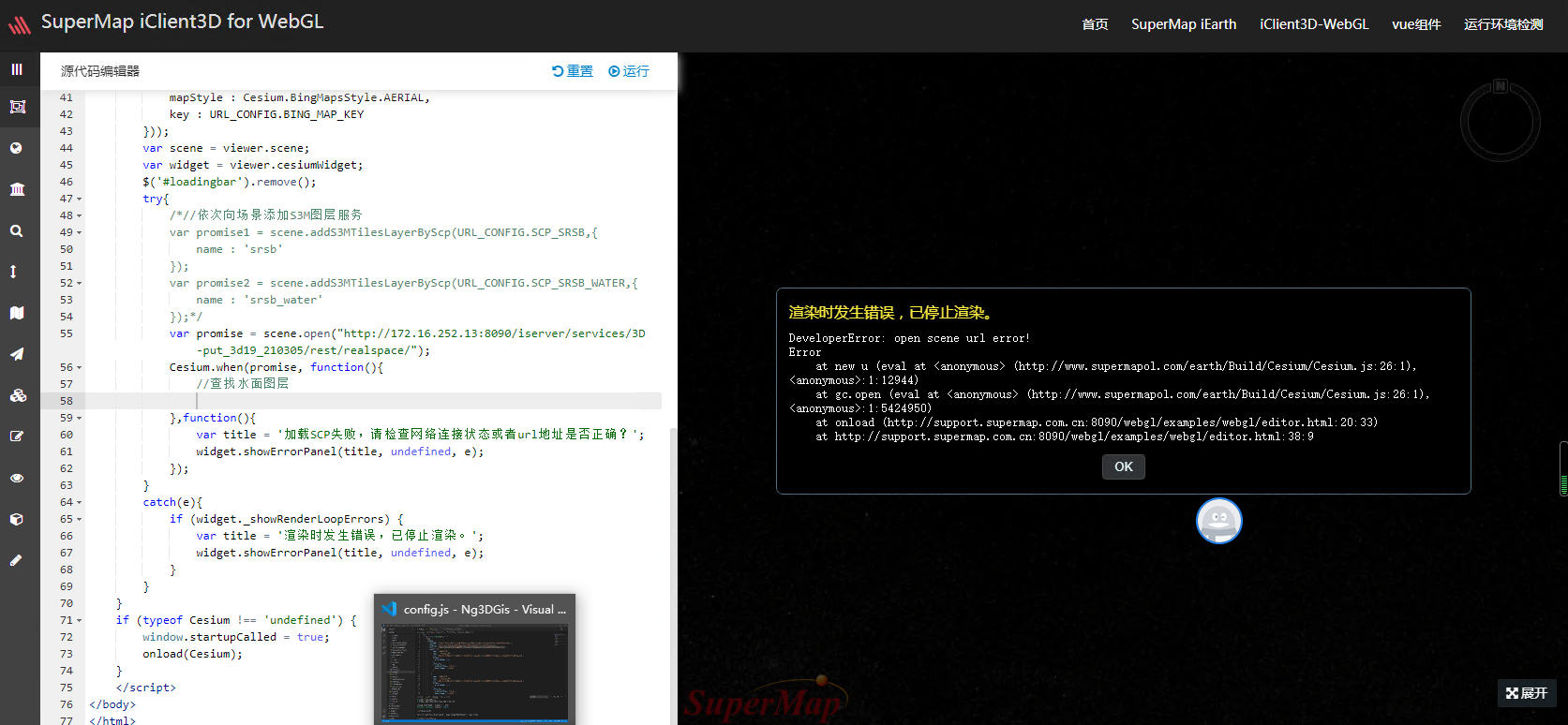The image size is (1568, 725).
Task: Collapse the code fold at line 49
Action: coord(80,232)
